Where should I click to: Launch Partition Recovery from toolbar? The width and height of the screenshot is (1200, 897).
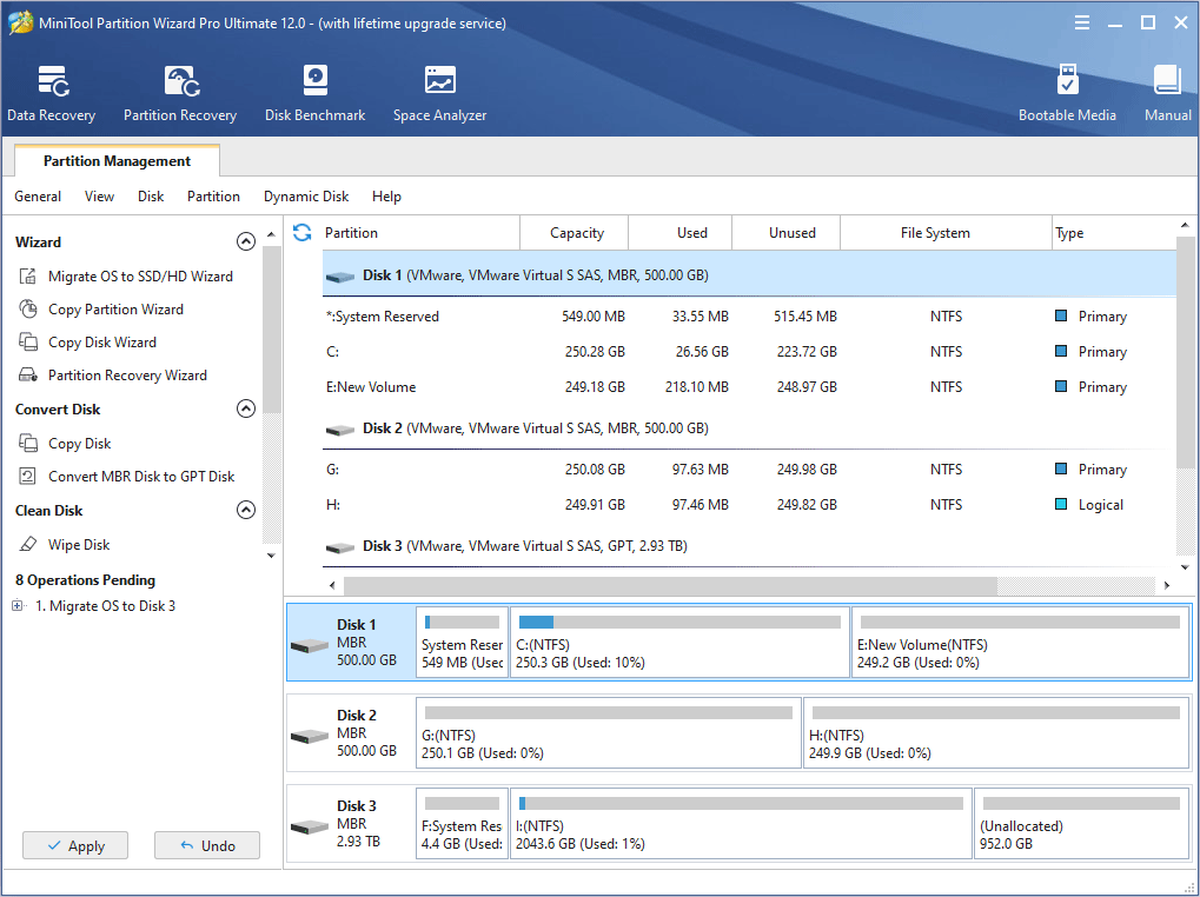point(180,94)
